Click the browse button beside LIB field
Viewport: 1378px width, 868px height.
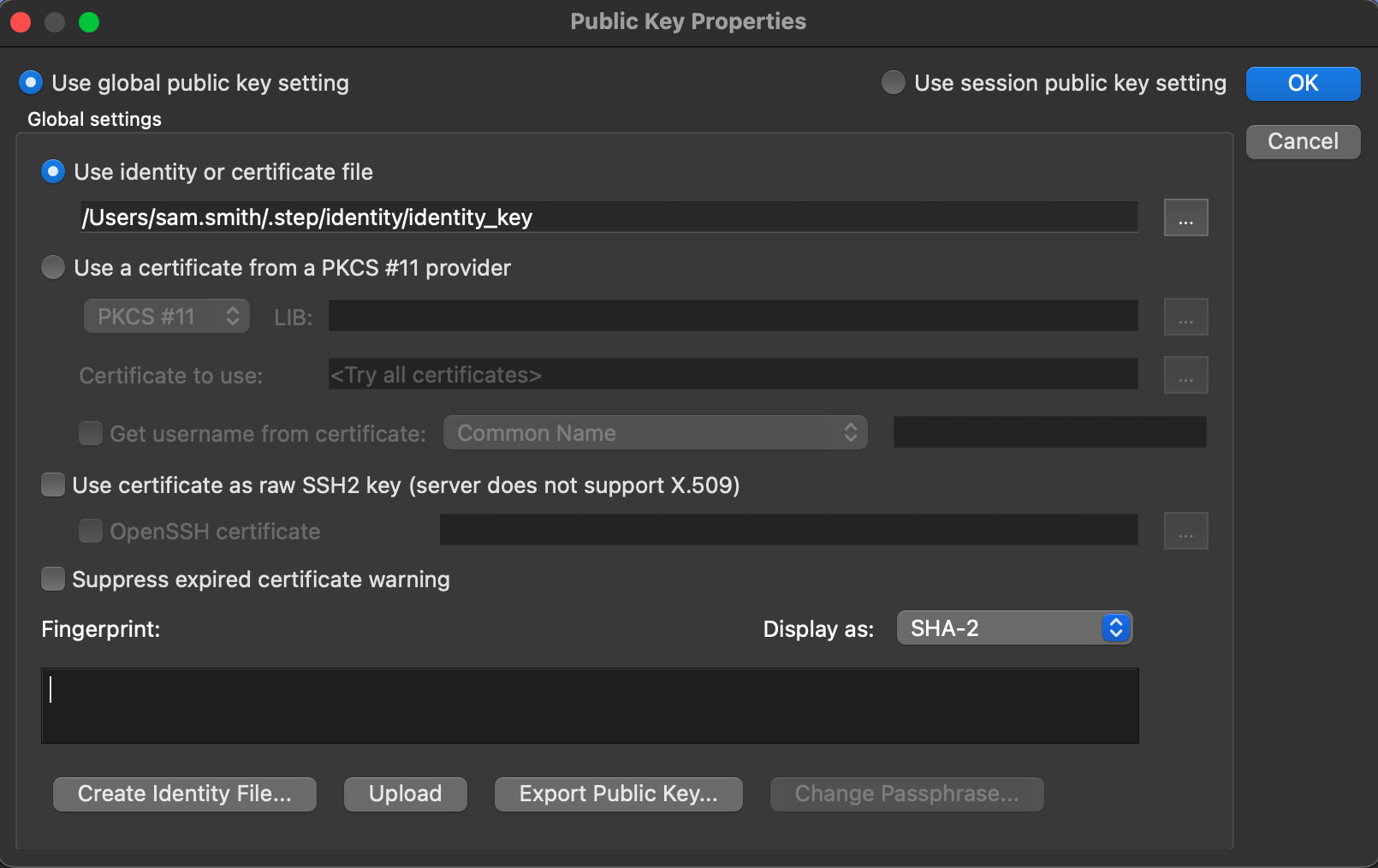pyautogui.click(x=1185, y=317)
